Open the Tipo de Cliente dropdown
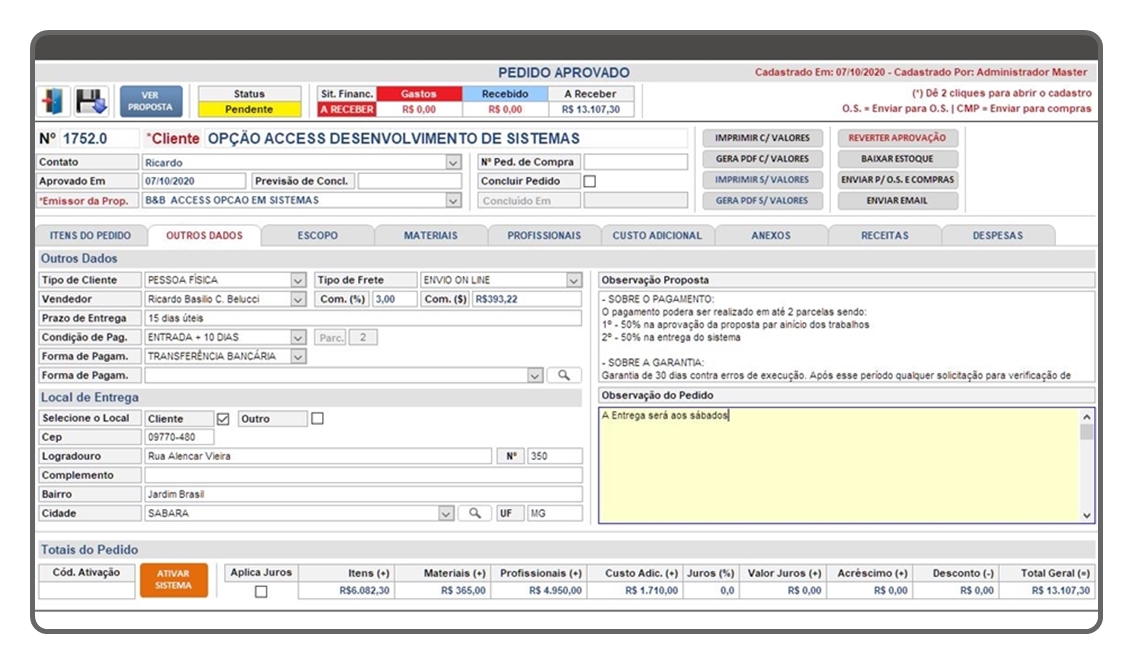The width and height of the screenshot is (1133, 664). pos(298,280)
